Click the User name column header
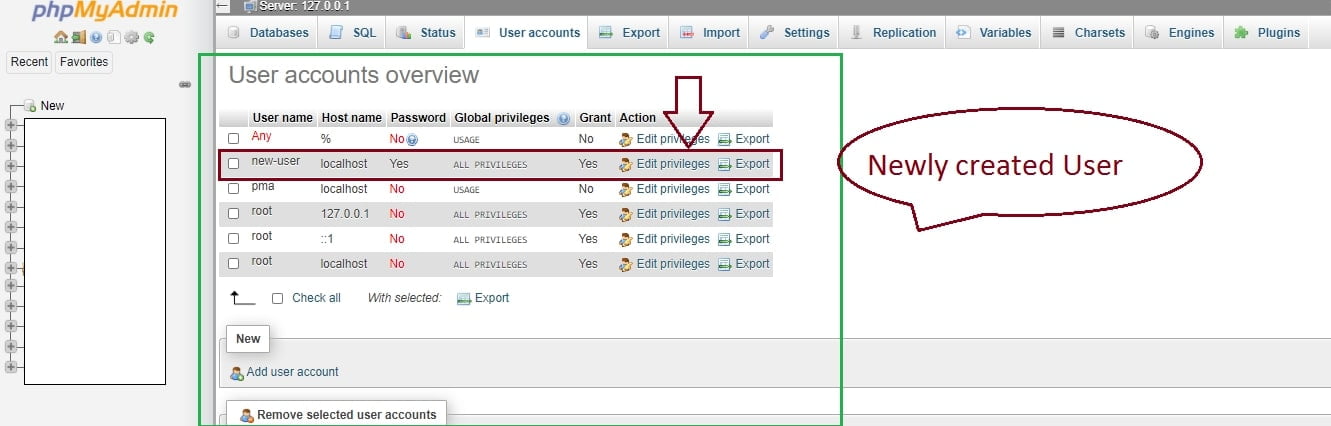1331x426 pixels. (x=282, y=118)
